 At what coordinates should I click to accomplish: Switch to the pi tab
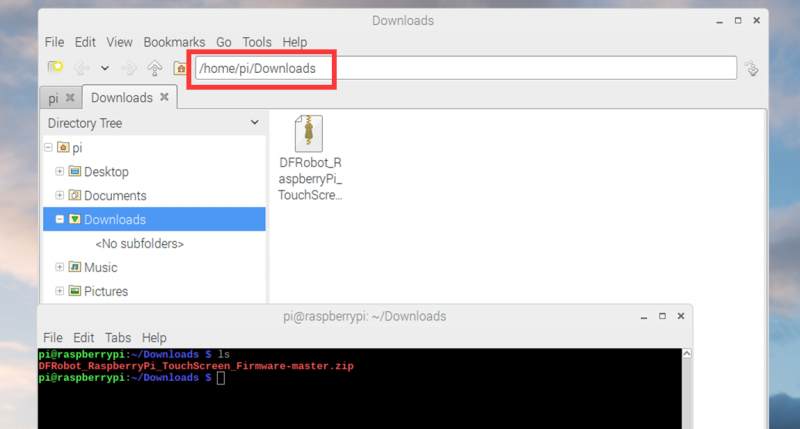[54, 98]
